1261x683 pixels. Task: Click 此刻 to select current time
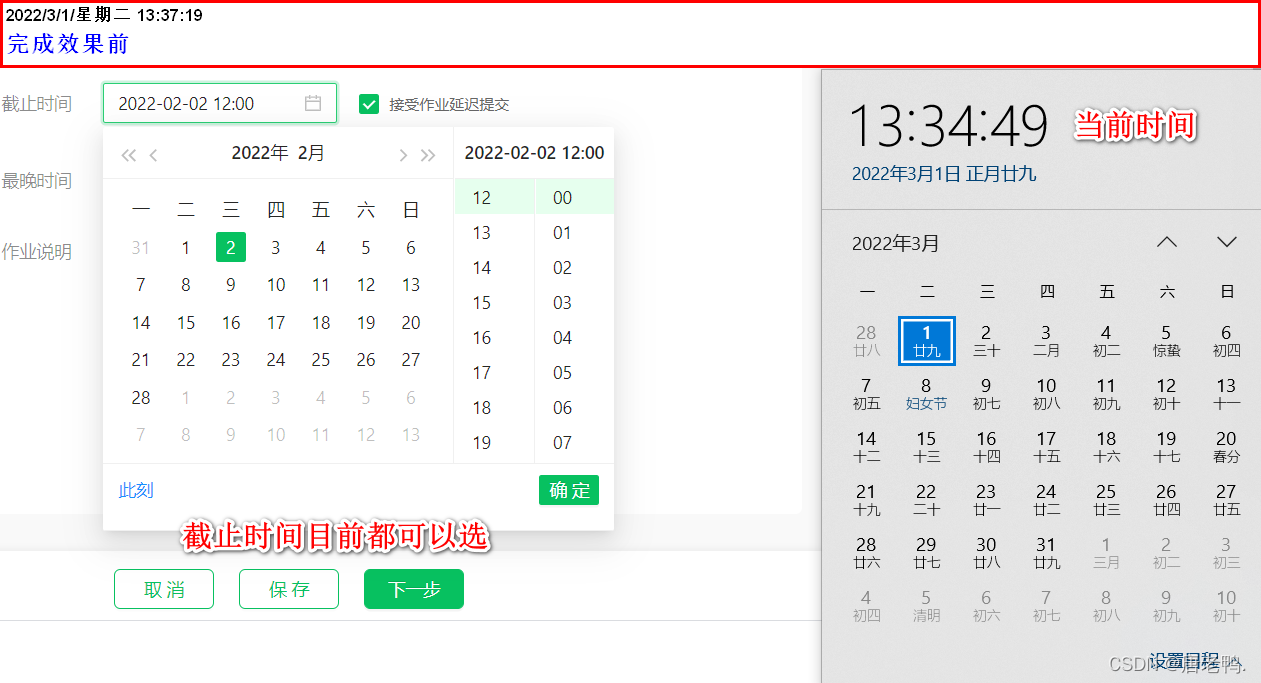coord(135,490)
